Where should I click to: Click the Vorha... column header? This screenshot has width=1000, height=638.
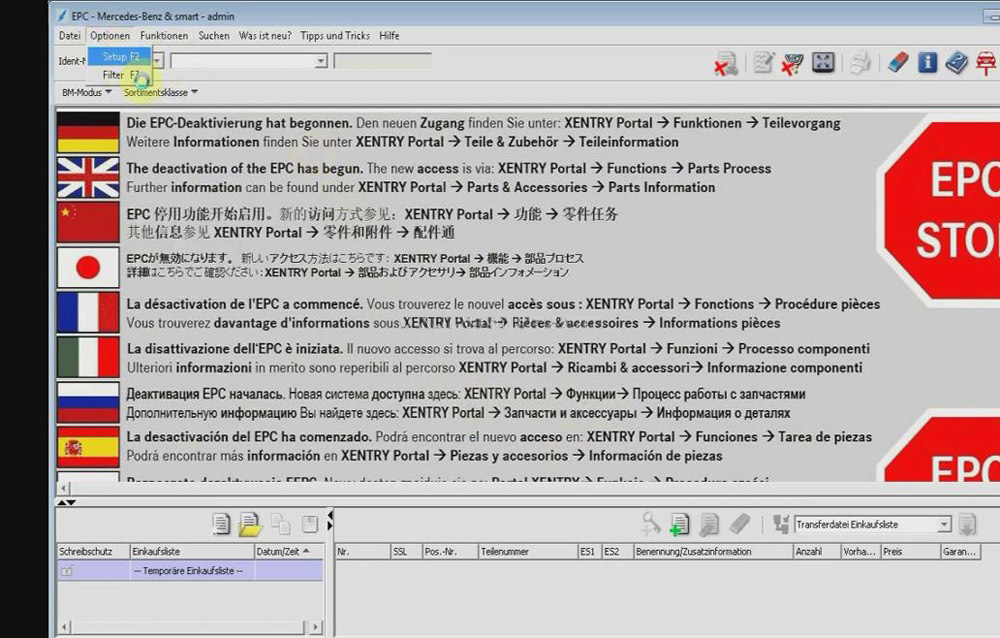[x=860, y=552]
